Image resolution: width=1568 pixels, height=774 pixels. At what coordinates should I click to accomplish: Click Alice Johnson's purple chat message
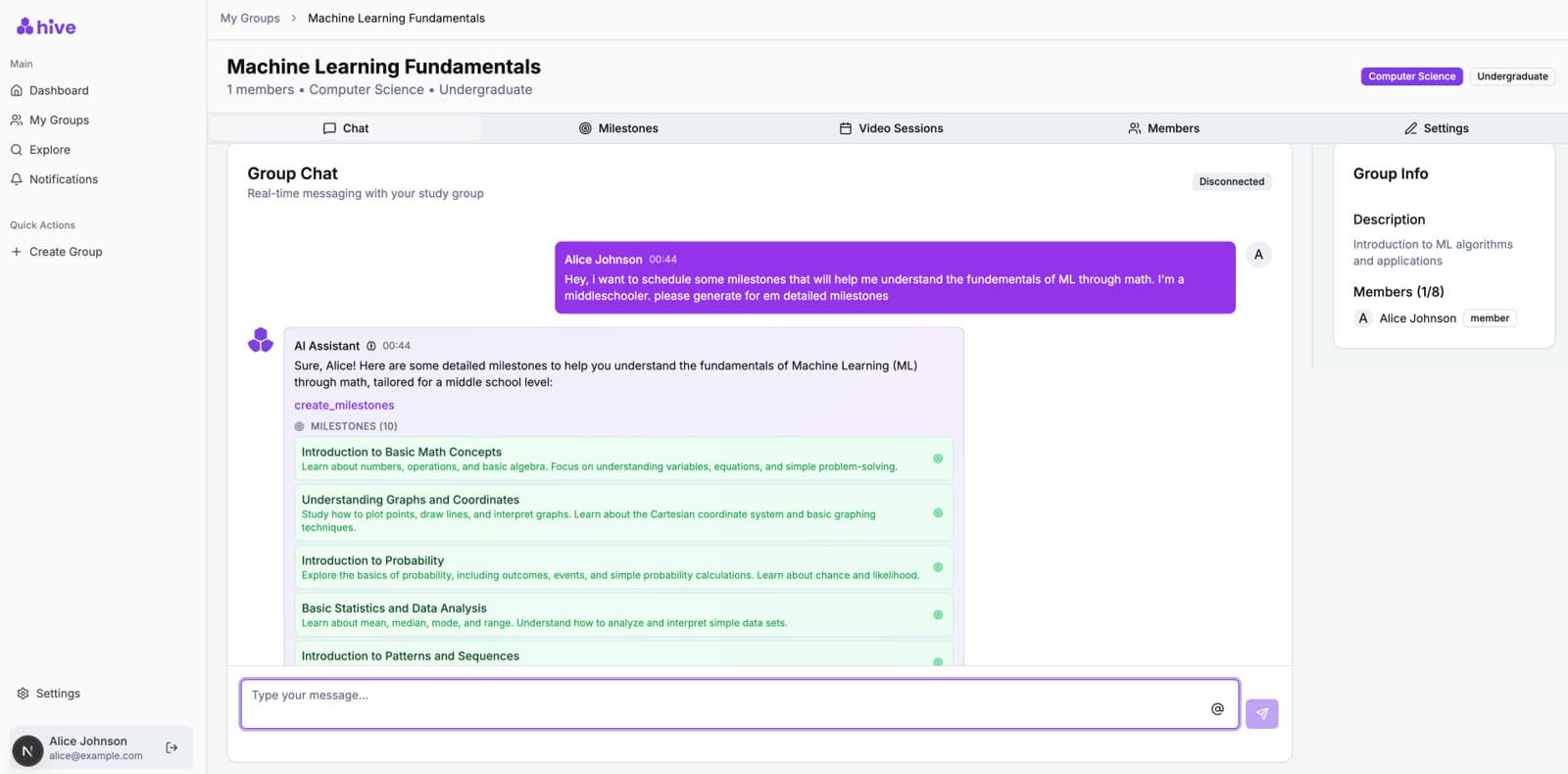pos(895,277)
